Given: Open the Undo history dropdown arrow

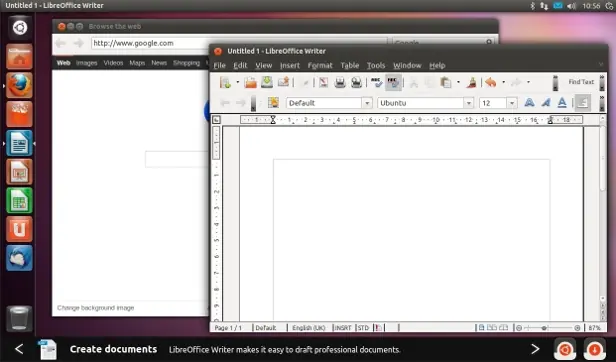Looking at the screenshot, I should click(503, 82).
